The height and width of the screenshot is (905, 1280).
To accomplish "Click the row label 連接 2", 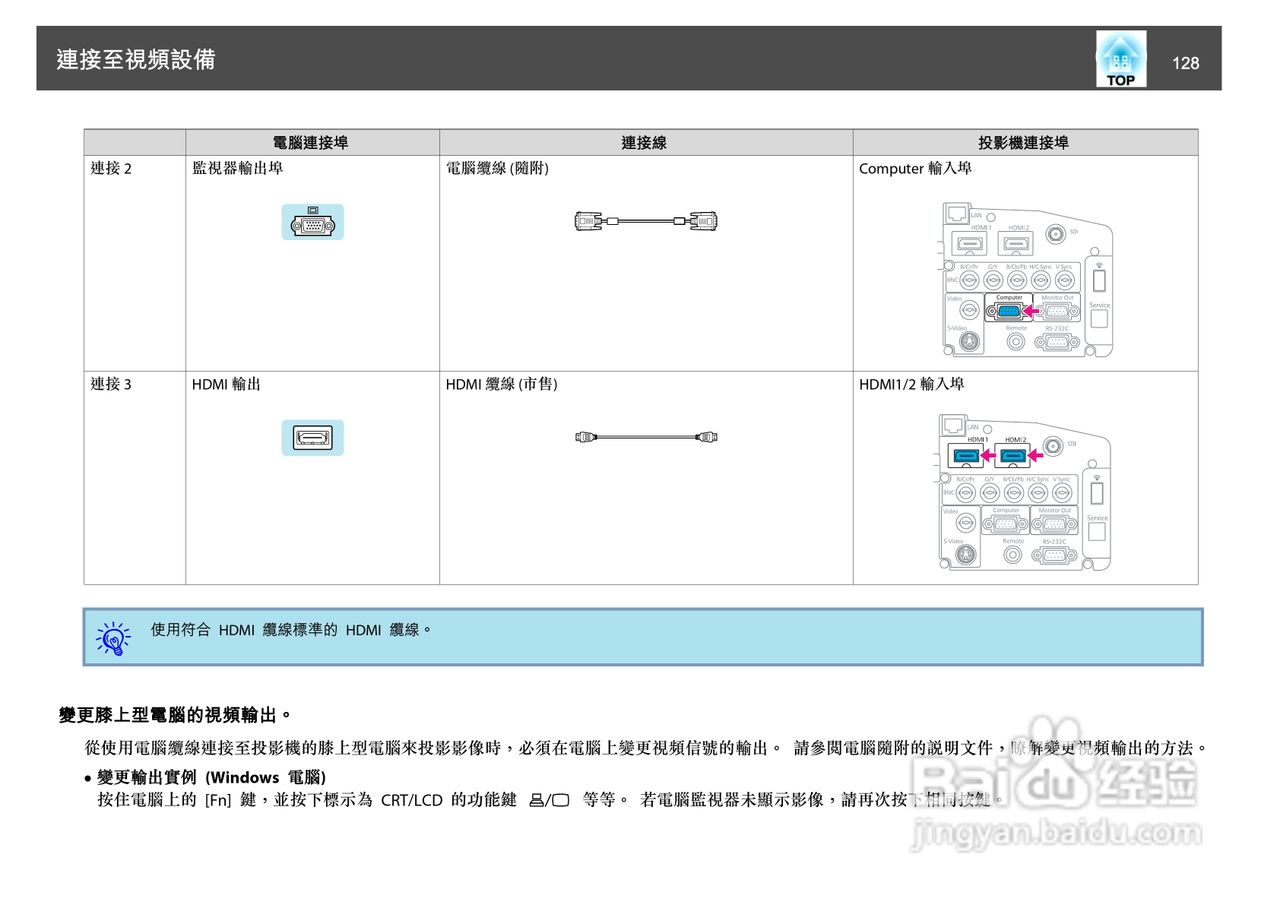I will point(111,168).
